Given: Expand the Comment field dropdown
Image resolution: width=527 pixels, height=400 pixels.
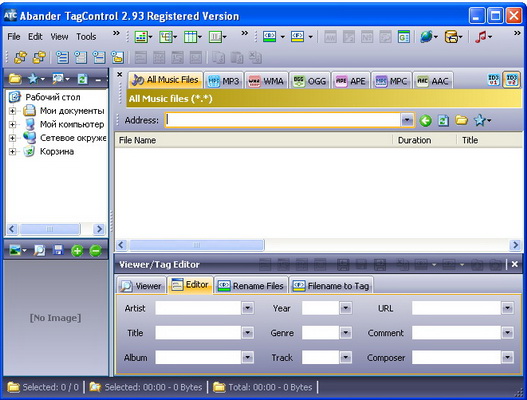Looking at the screenshot, I should click(508, 333).
